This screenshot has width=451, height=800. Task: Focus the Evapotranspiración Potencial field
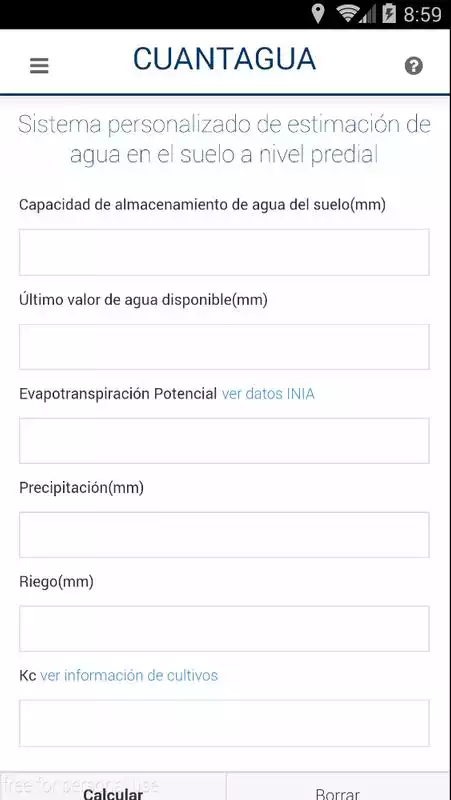pyautogui.click(x=224, y=441)
